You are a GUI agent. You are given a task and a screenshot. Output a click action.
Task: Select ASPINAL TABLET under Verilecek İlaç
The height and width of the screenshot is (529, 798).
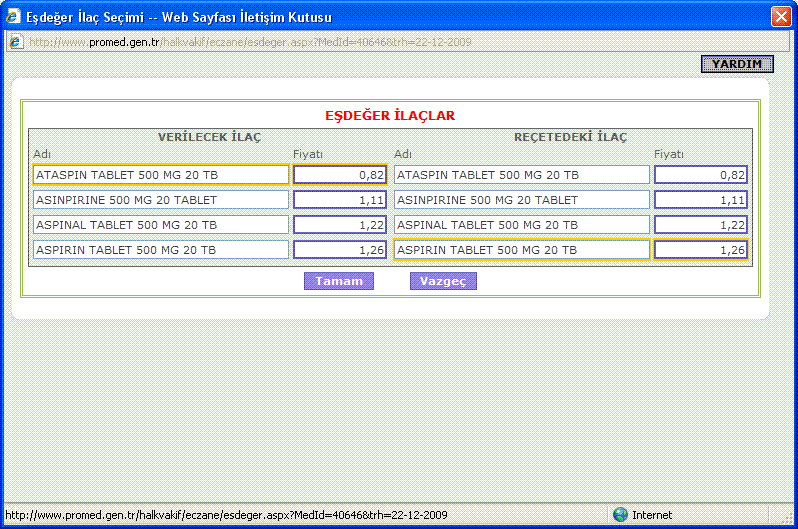[x=161, y=225]
